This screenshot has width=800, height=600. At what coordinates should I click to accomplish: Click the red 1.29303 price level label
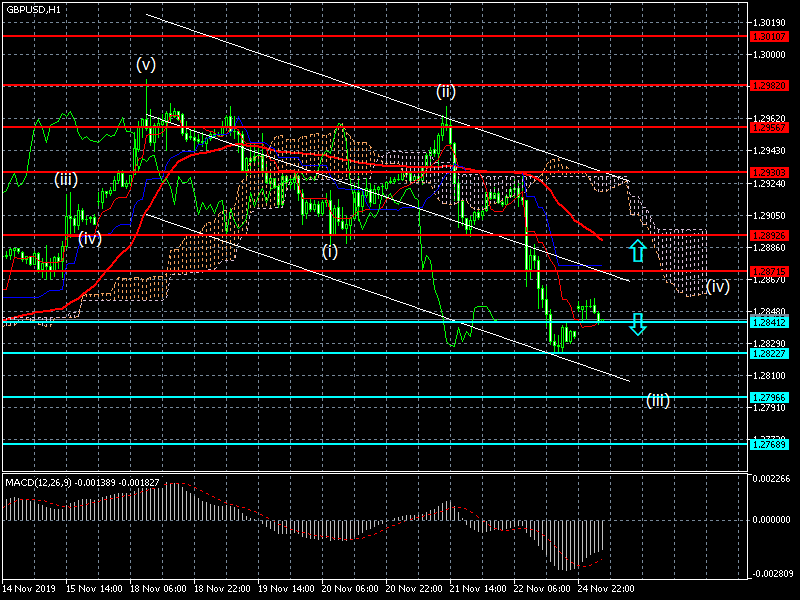pos(769,172)
